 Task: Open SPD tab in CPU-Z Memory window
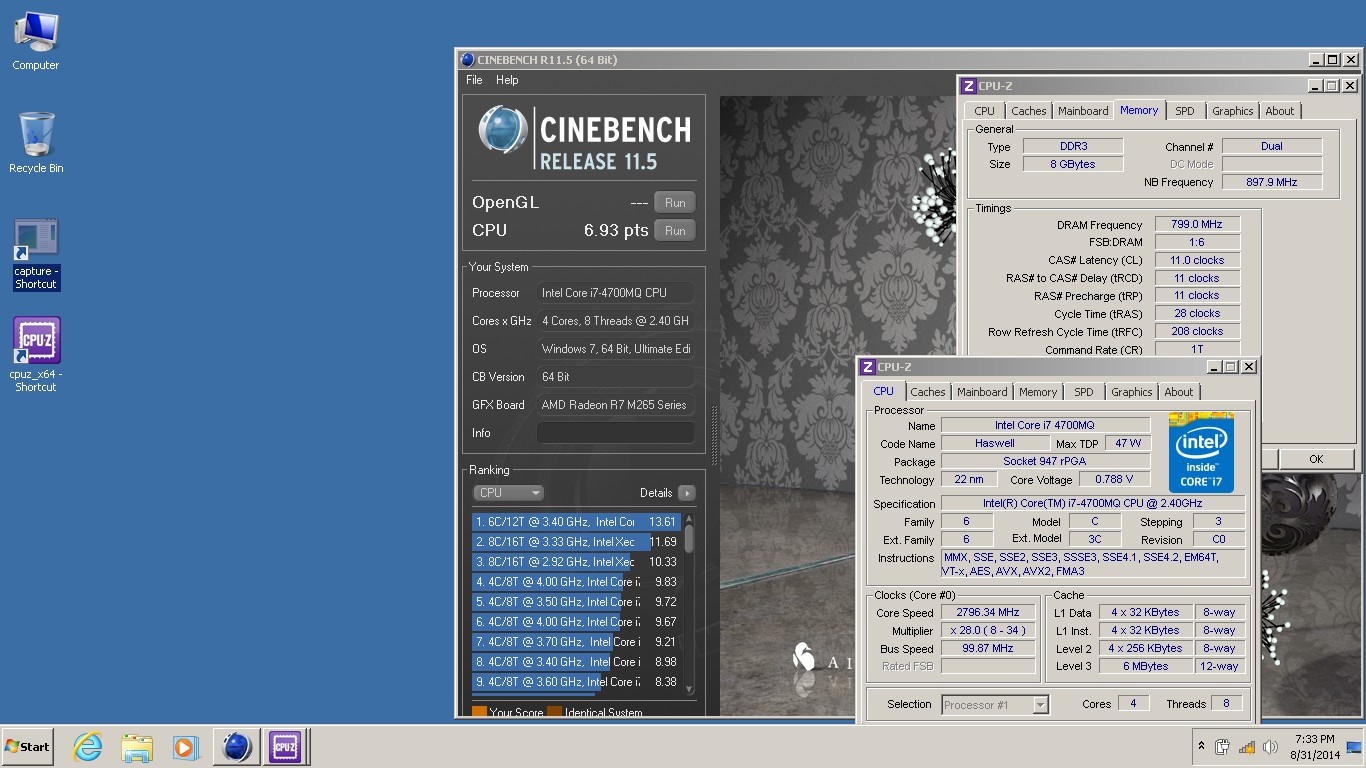(x=1184, y=111)
